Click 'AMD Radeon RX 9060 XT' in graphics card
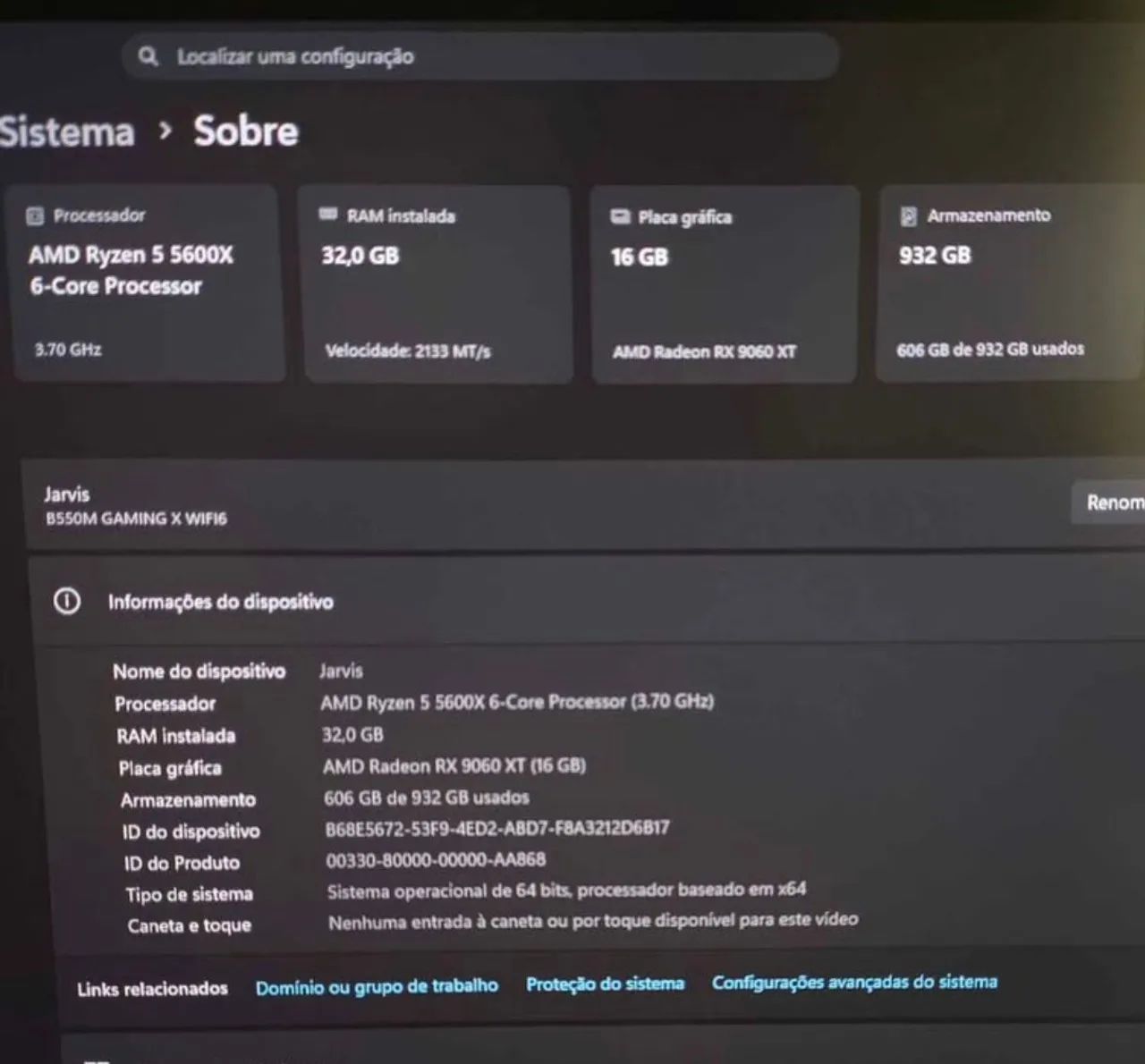1145x1064 pixels. 704,352
